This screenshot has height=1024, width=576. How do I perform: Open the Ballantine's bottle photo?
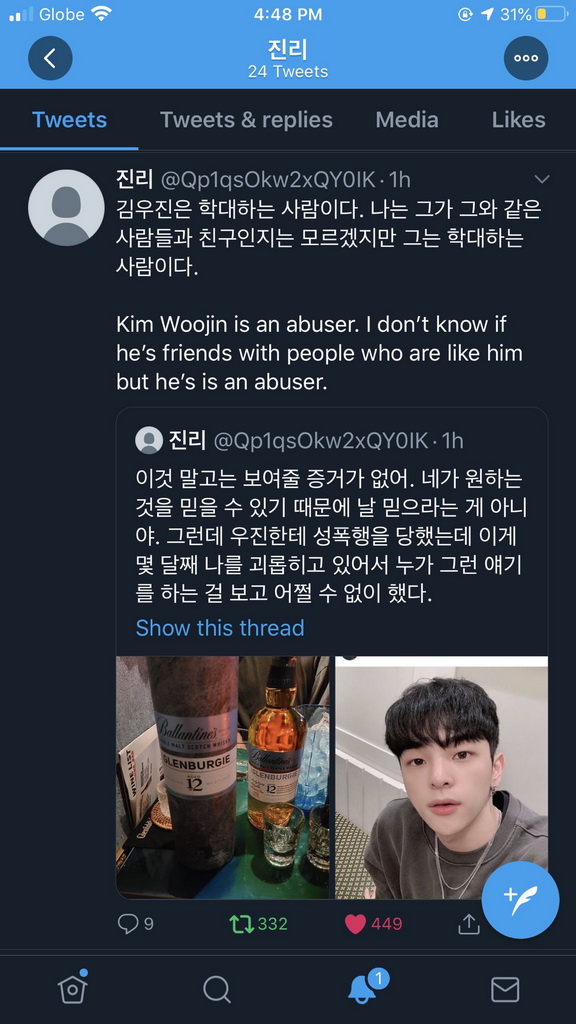click(x=223, y=777)
